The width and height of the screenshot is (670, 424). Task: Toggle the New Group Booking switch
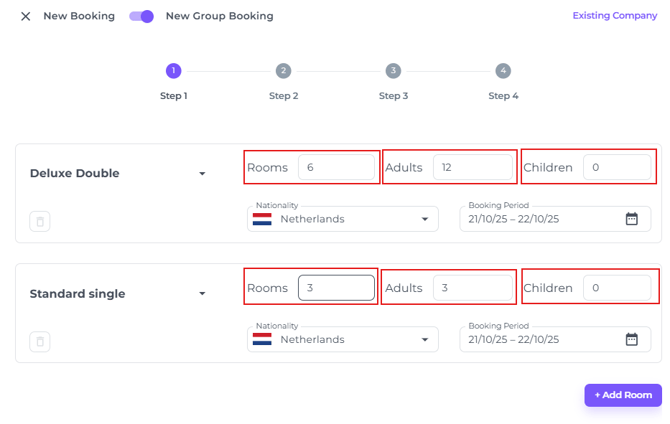(x=142, y=16)
